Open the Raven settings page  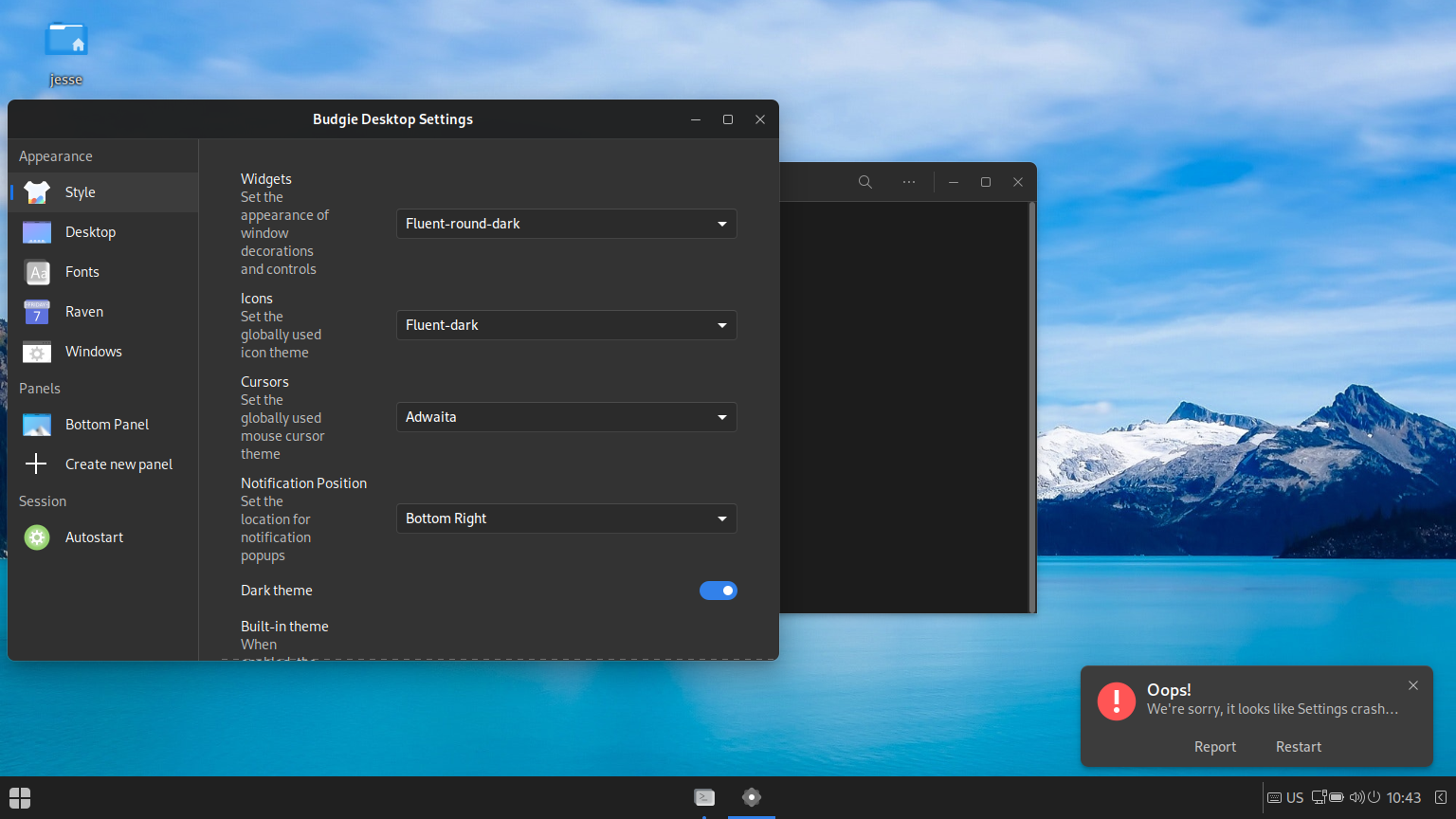coord(103,312)
